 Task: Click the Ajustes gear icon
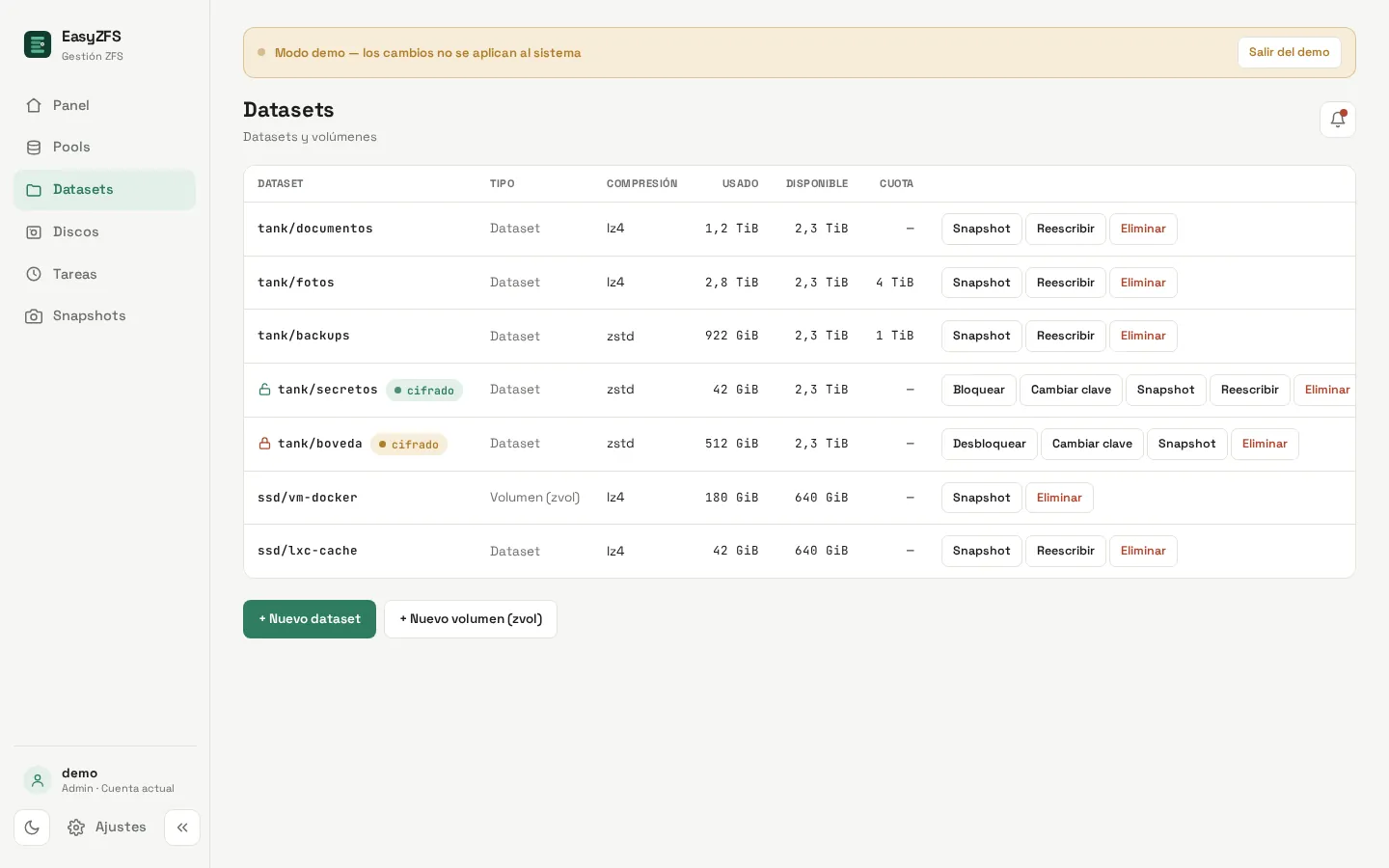(x=76, y=827)
